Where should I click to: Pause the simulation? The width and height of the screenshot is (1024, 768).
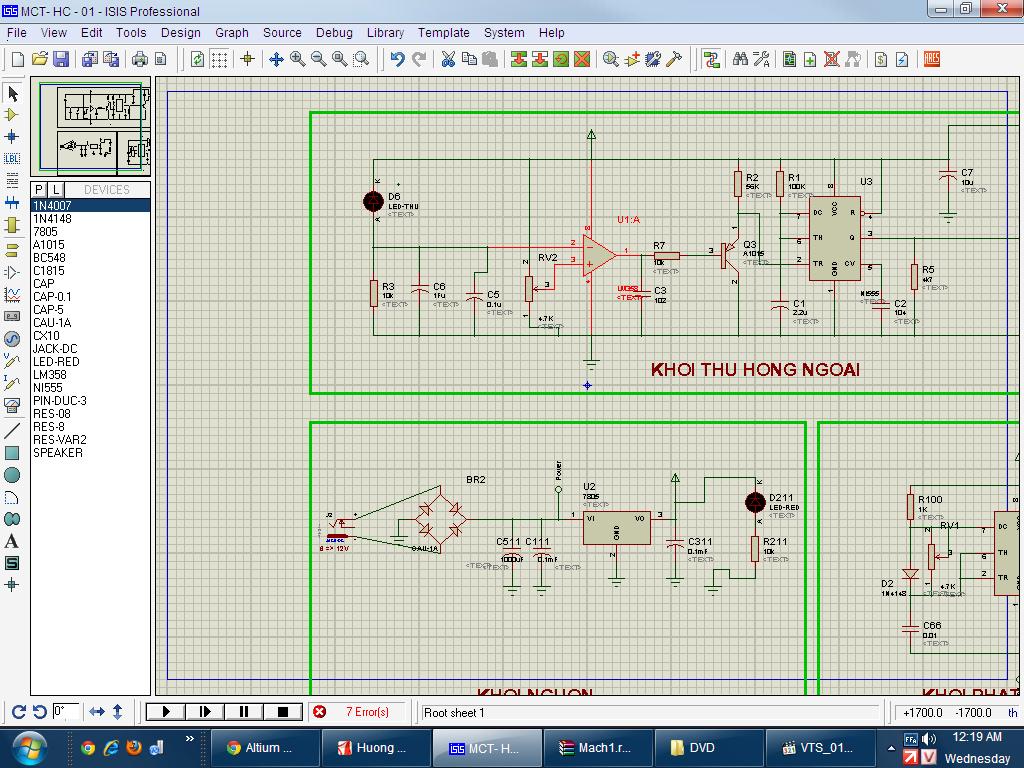244,712
